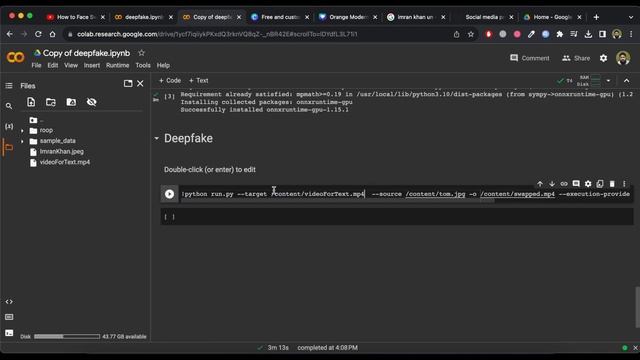Add a new Code cell
The image size is (640, 360).
(x=170, y=81)
